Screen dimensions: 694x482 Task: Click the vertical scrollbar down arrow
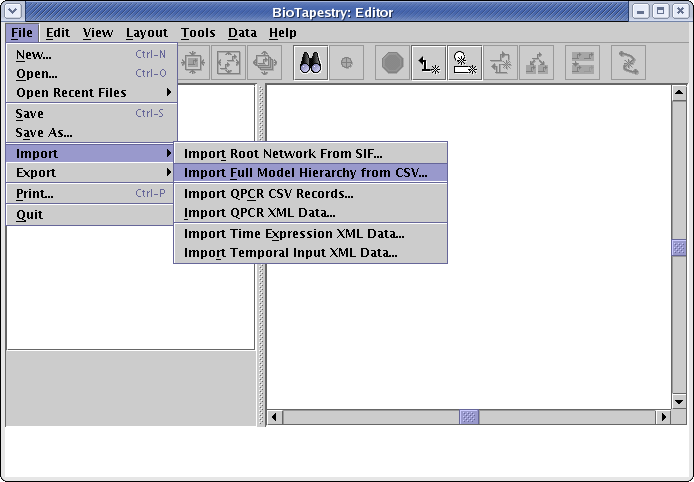[679, 401]
